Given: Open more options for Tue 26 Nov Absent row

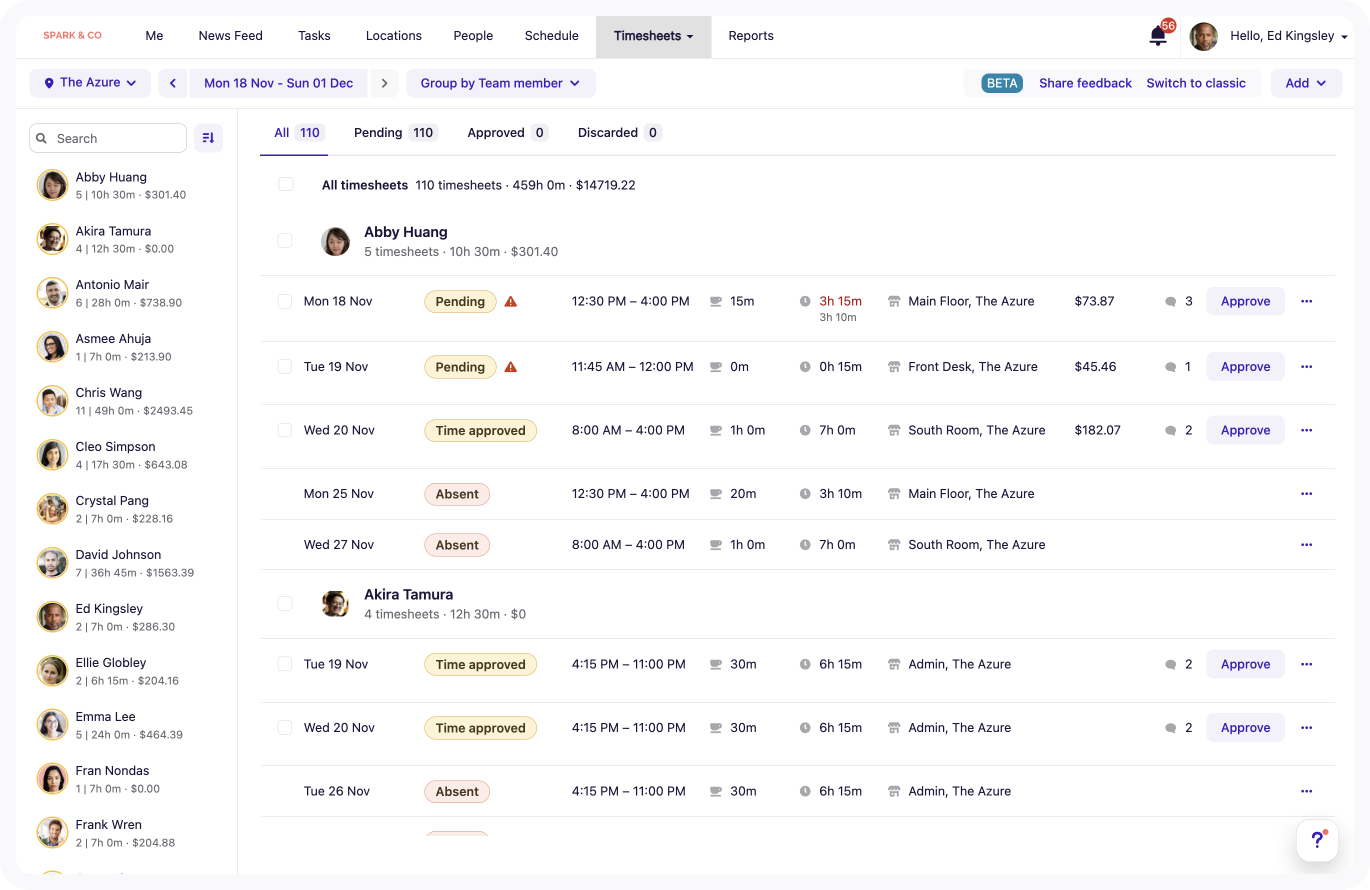Looking at the screenshot, I should pos(1306,791).
